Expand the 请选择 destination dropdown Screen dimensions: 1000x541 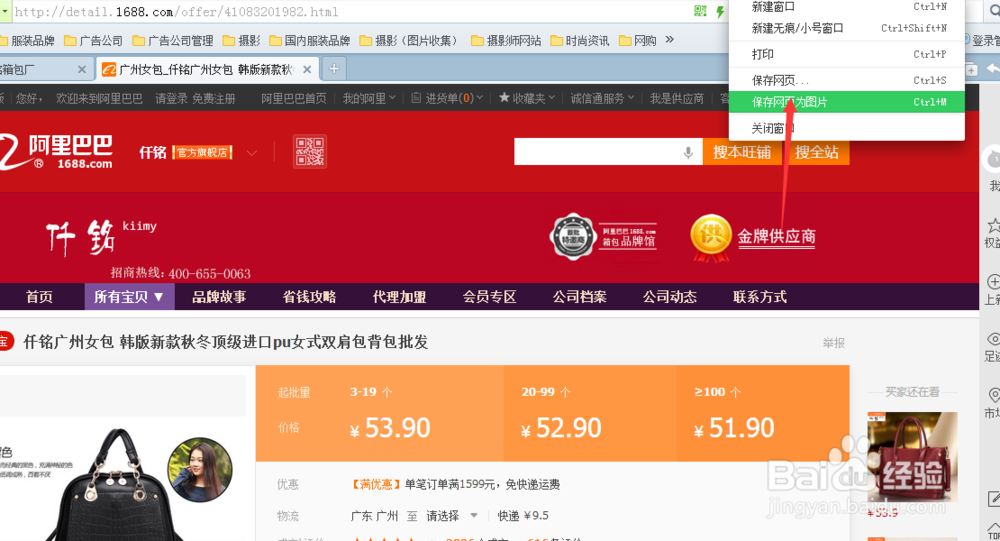(452, 515)
